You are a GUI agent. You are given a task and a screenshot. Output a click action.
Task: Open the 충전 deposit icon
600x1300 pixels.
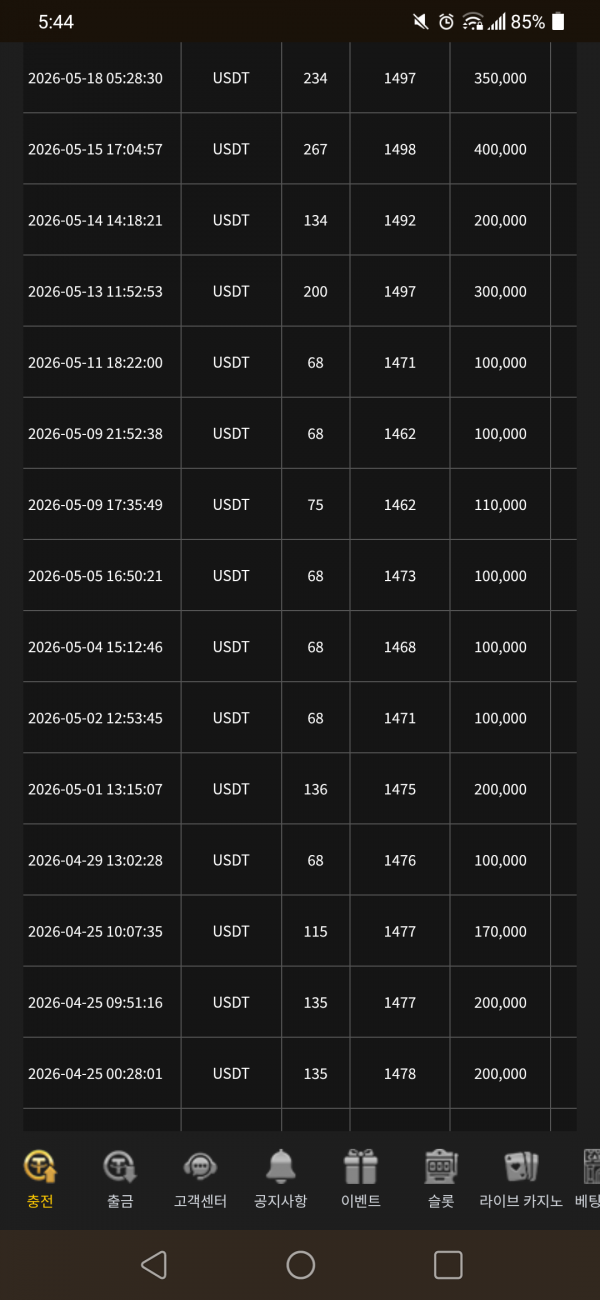tap(40, 1166)
